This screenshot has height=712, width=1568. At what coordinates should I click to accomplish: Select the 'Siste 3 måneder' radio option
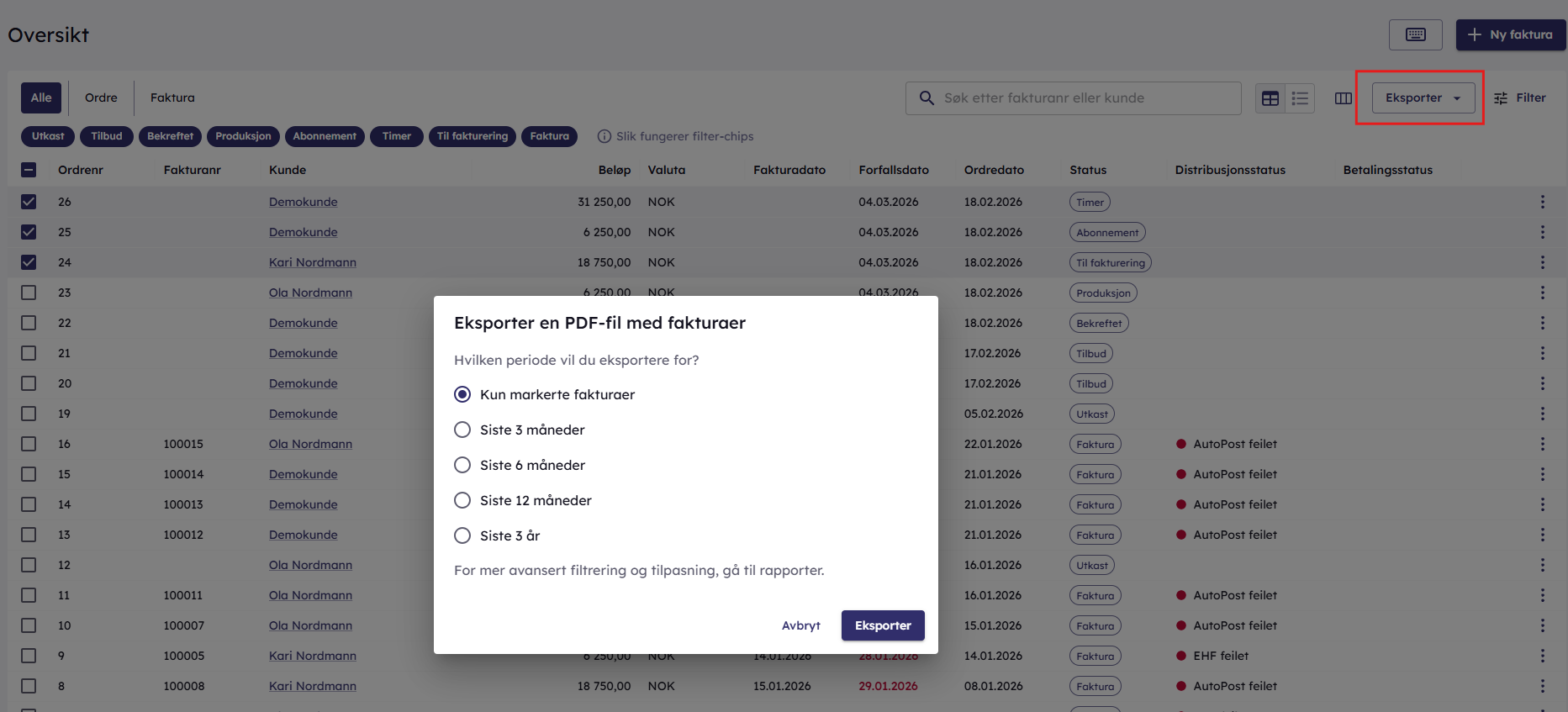point(462,430)
